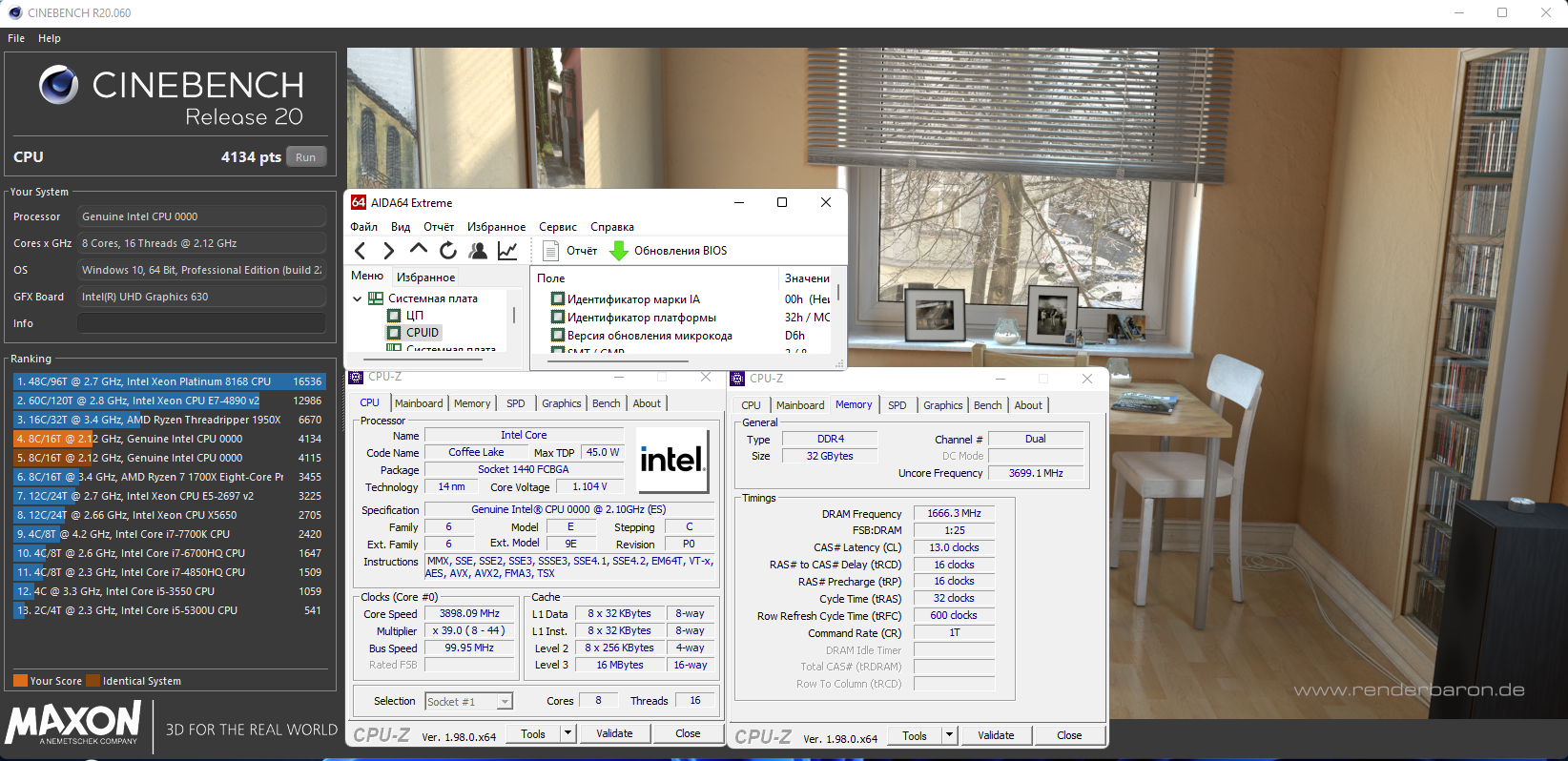Click the AIDA64 forward navigation arrow

tap(388, 251)
